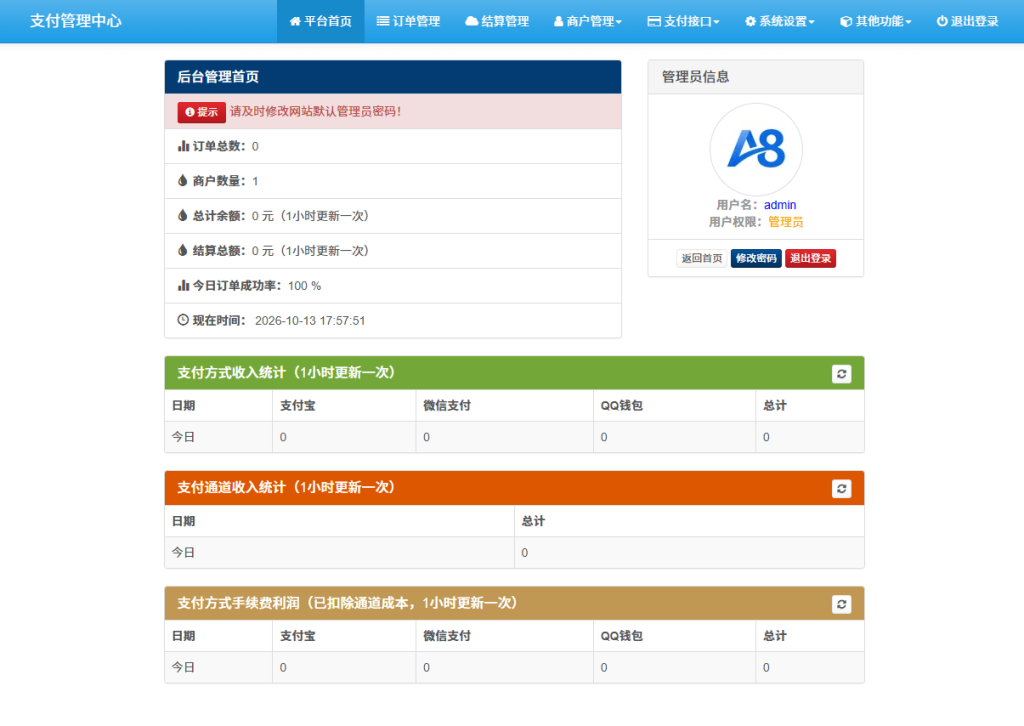Click 退出登录 in the top navbar

point(968,22)
